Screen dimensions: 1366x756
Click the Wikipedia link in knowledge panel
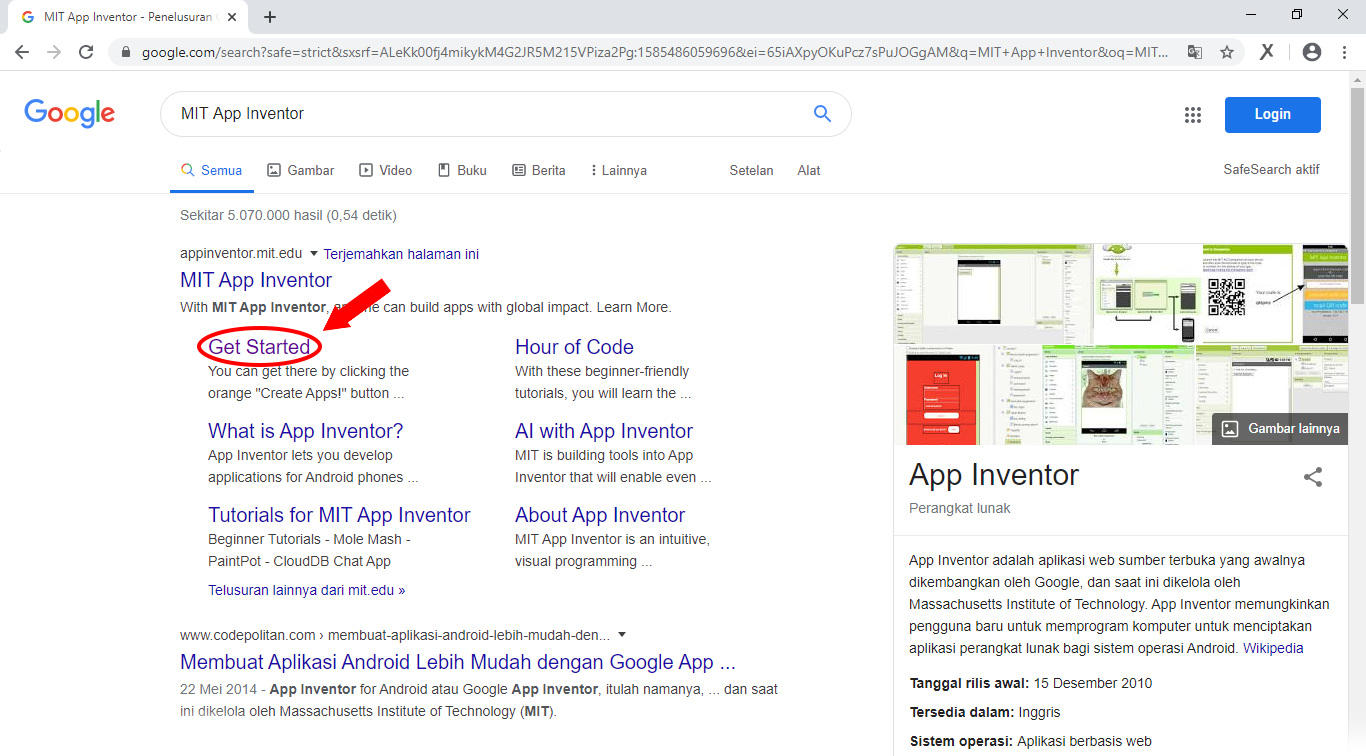click(1273, 648)
